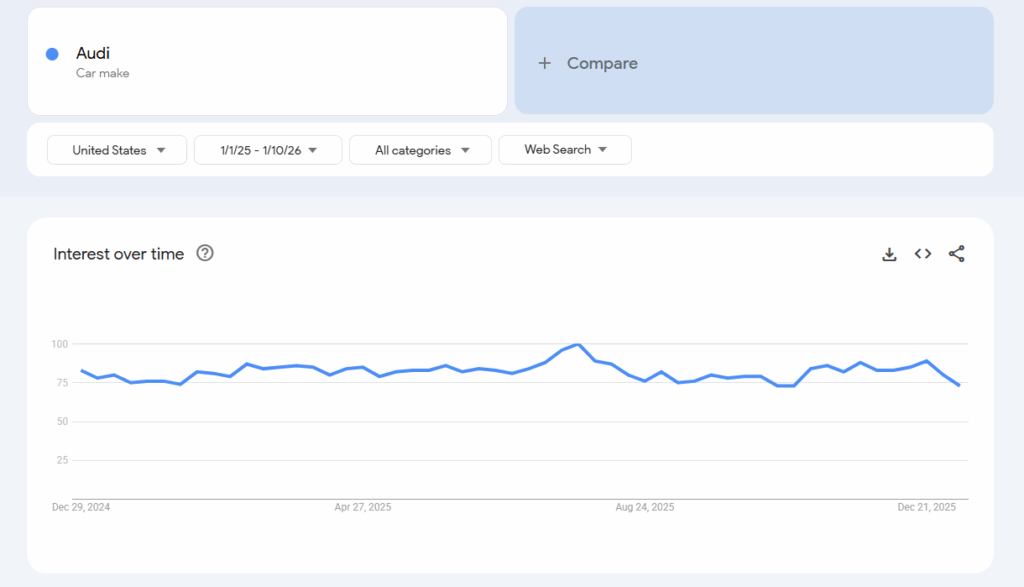Viewport: 1024px width, 587px height.
Task: Click the Dec 29, 2024 axis label
Action: coord(84,507)
